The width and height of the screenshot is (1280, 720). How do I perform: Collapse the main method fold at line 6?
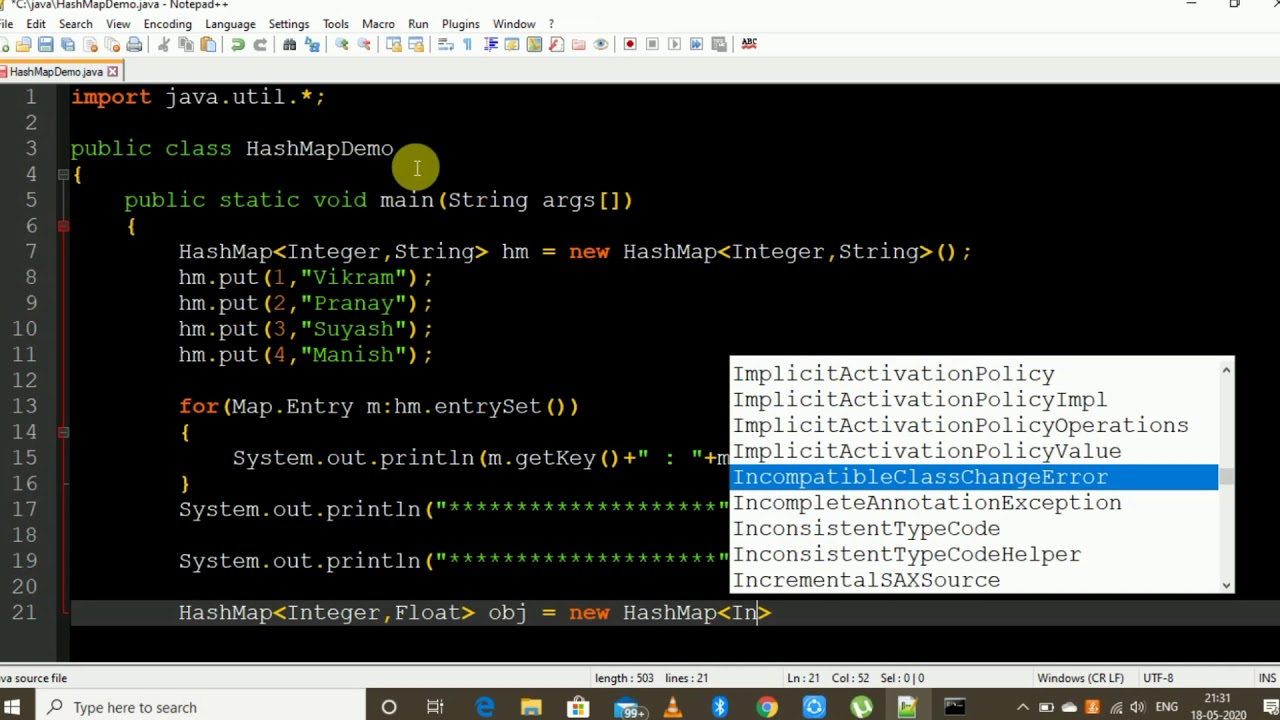coord(63,226)
